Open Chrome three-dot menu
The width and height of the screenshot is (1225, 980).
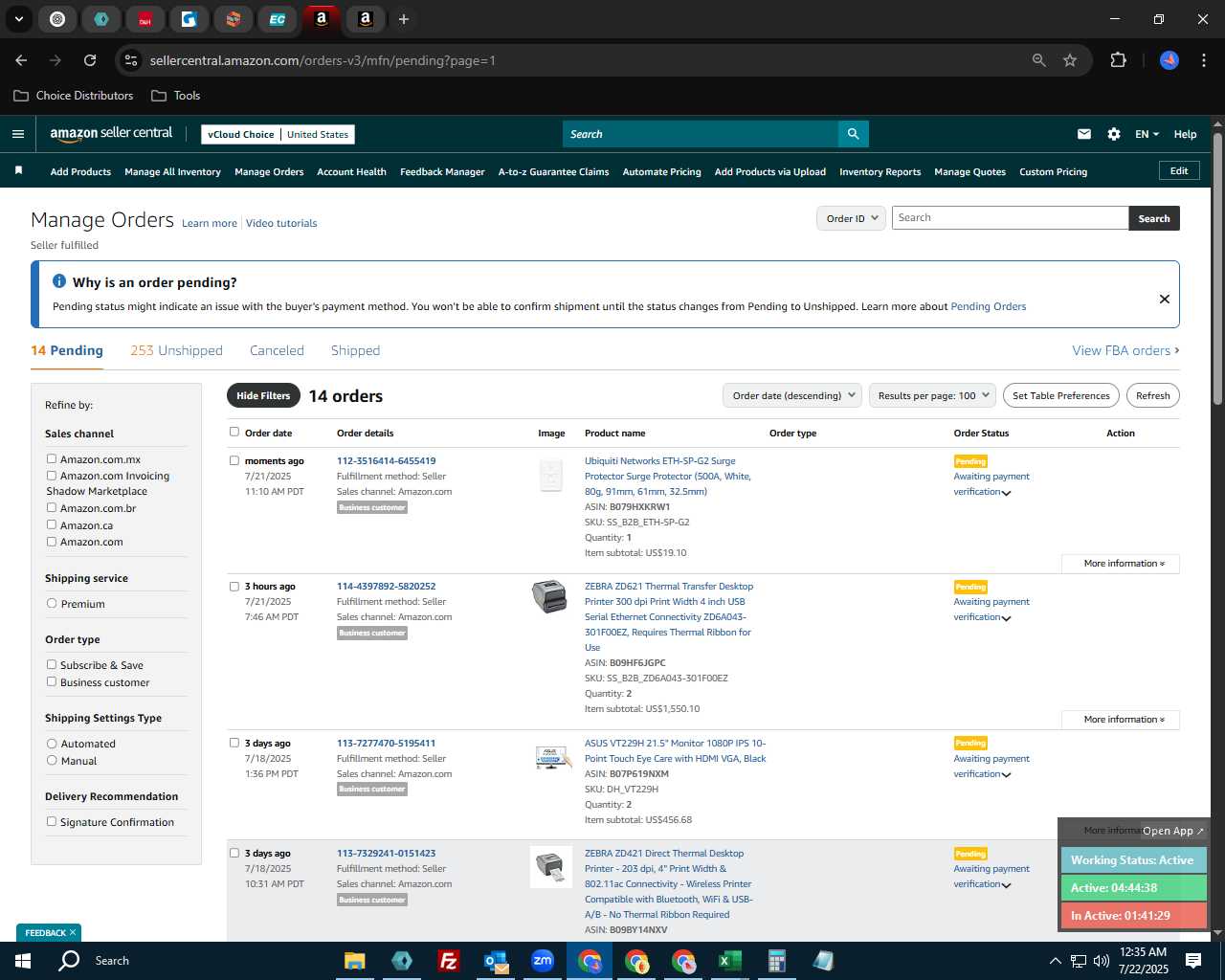[x=1202, y=60]
